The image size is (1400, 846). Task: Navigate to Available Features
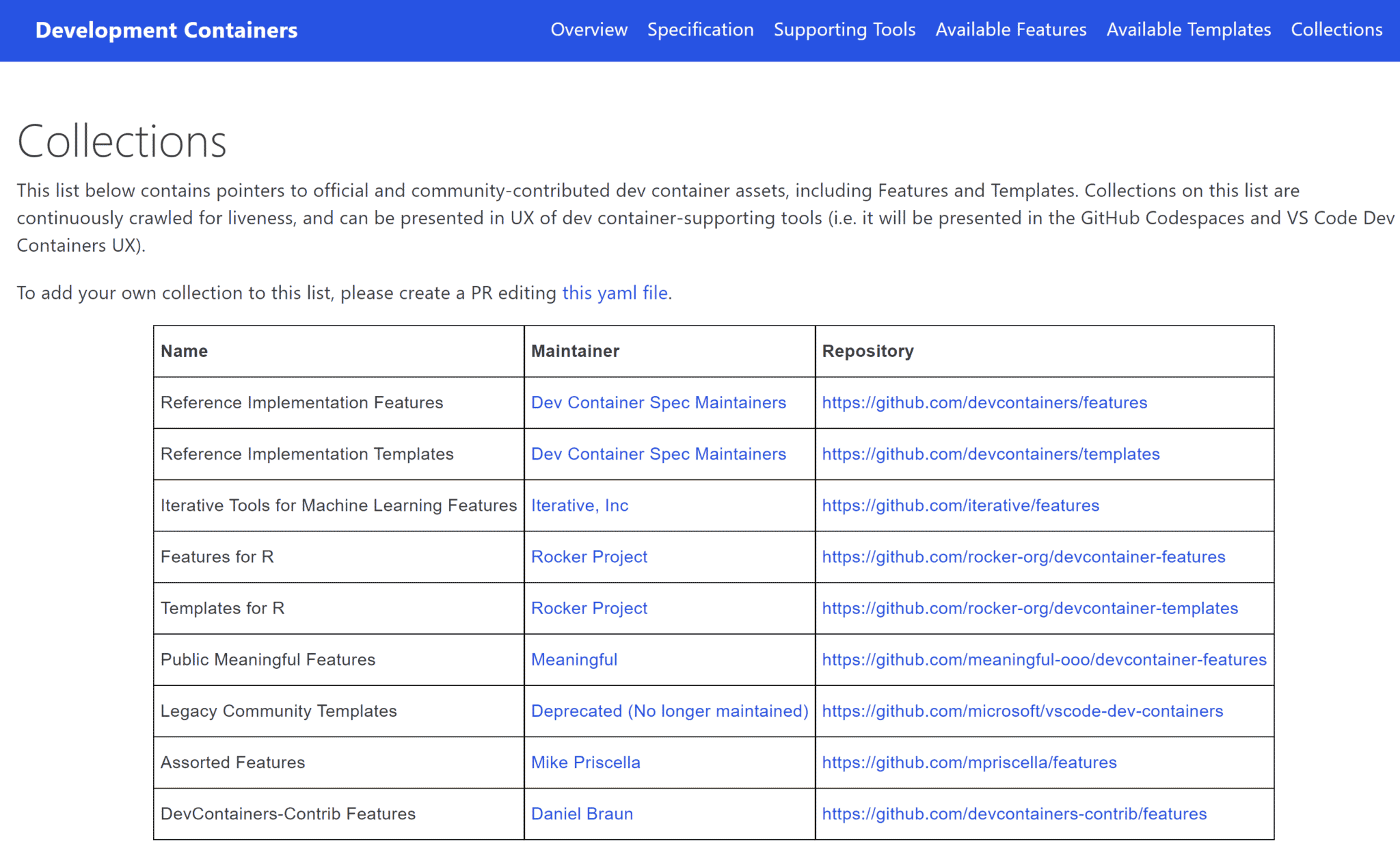coord(1010,30)
